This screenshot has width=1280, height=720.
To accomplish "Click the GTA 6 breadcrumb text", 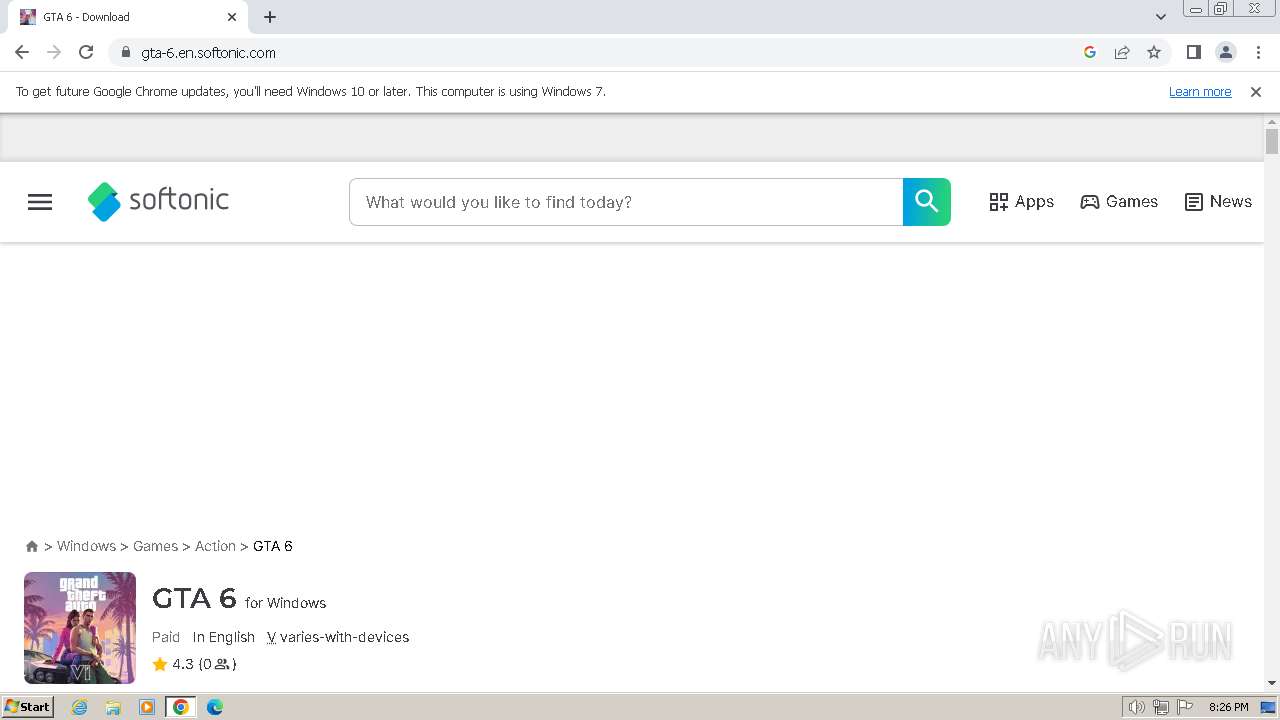I will click(273, 546).
